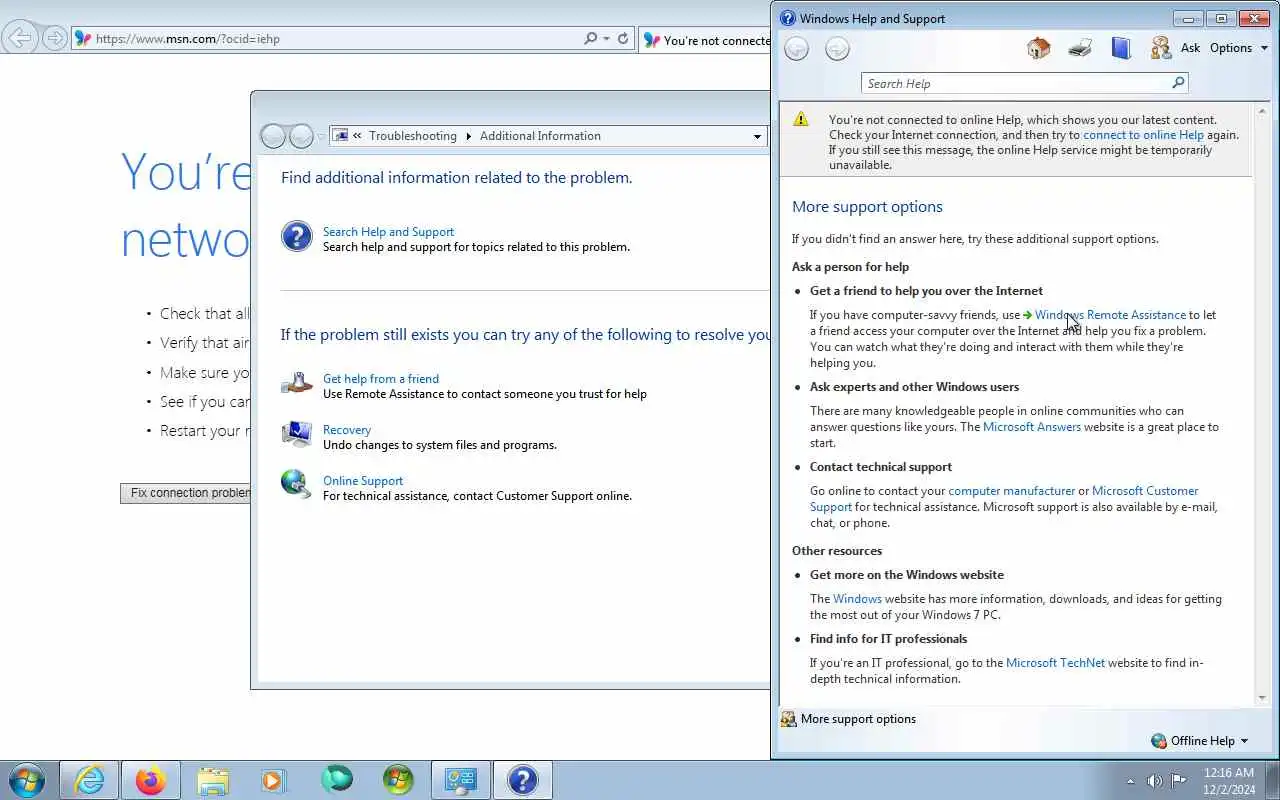The image size is (1280, 800).
Task: Click the warning icon in Help notice
Action: (x=801, y=119)
